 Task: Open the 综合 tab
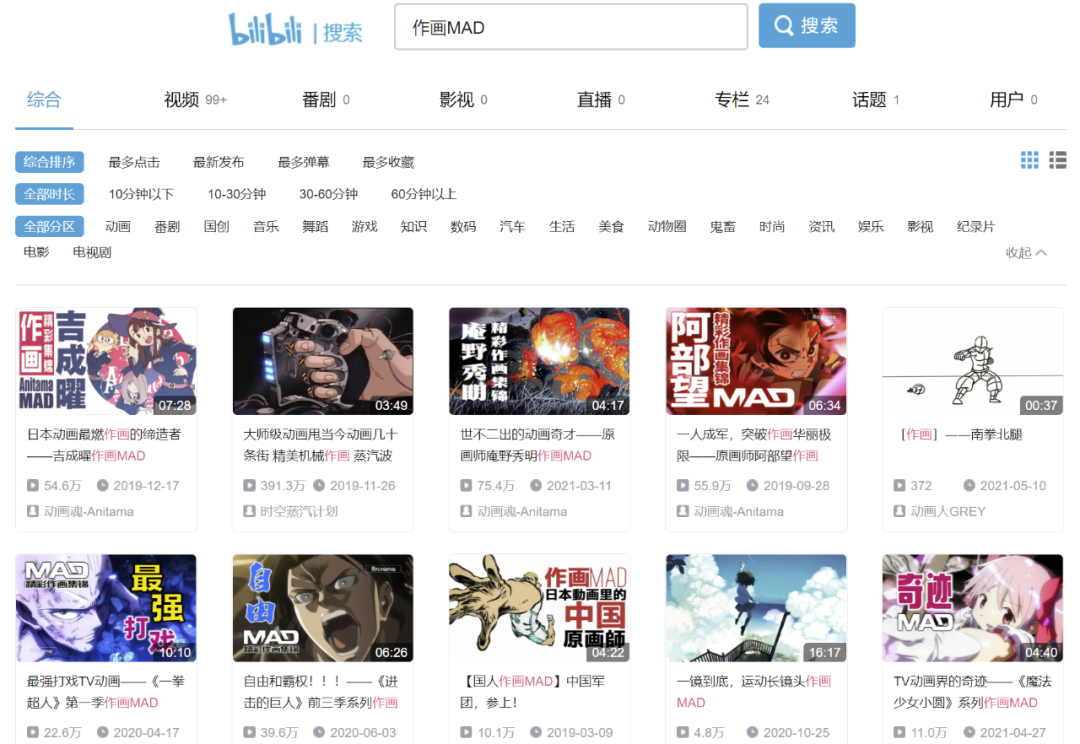pos(44,100)
